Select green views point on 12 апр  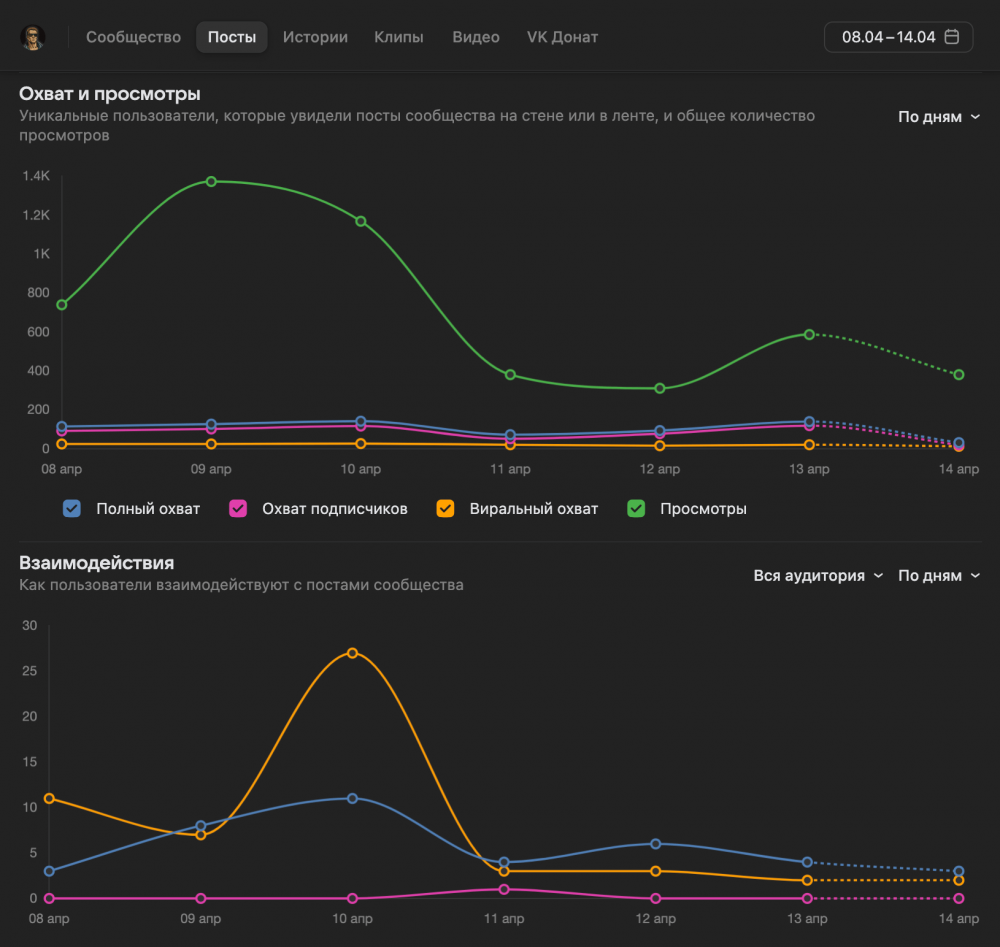coord(660,388)
